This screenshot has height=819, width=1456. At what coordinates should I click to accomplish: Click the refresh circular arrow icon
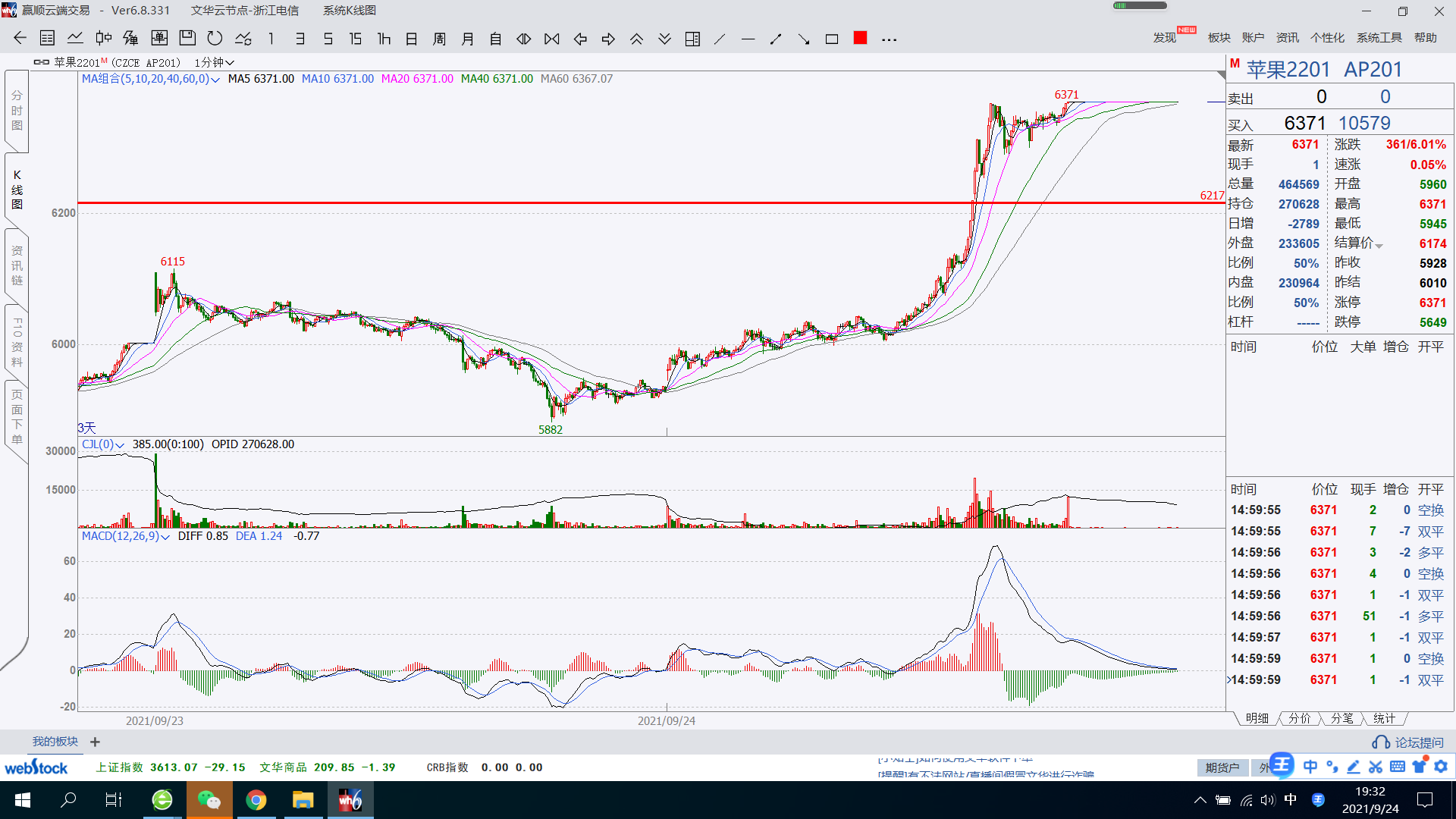click(215, 39)
